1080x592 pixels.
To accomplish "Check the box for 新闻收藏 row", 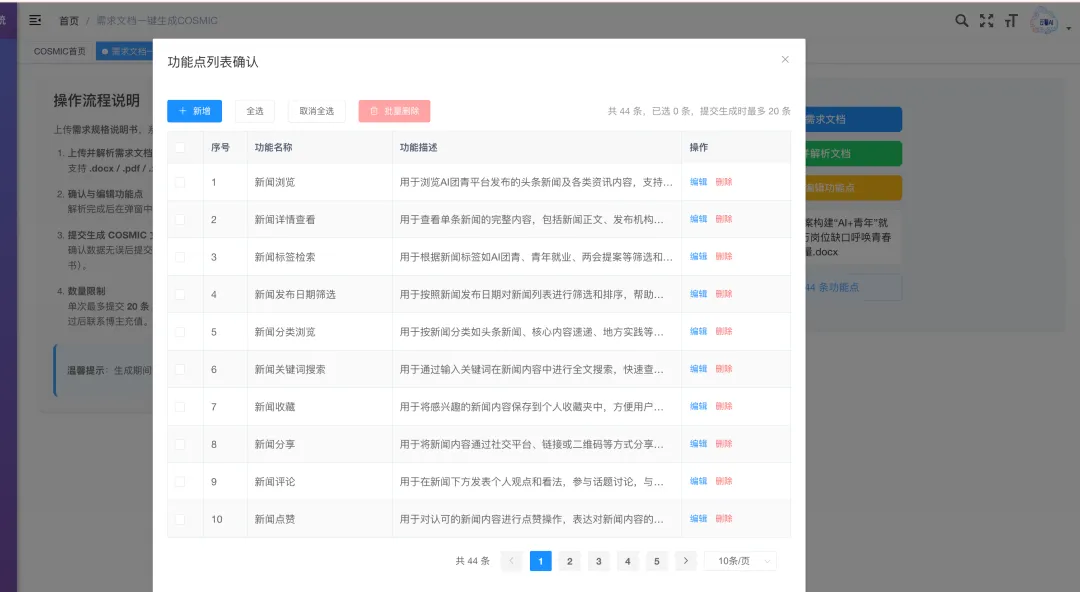I will (x=180, y=407).
